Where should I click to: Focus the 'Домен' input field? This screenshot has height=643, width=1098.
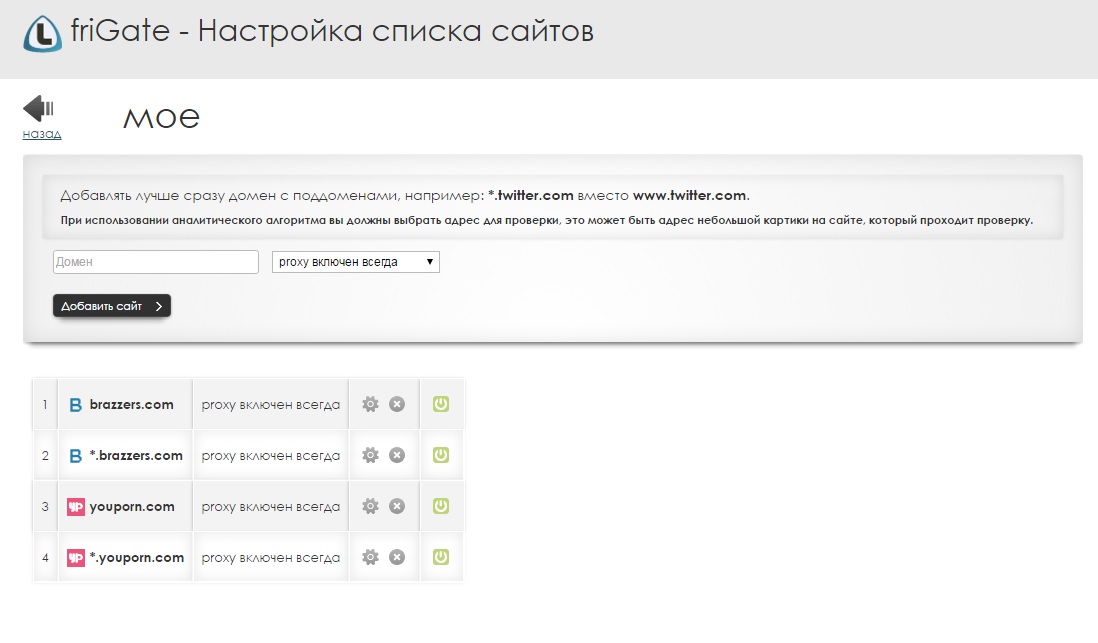tap(156, 262)
